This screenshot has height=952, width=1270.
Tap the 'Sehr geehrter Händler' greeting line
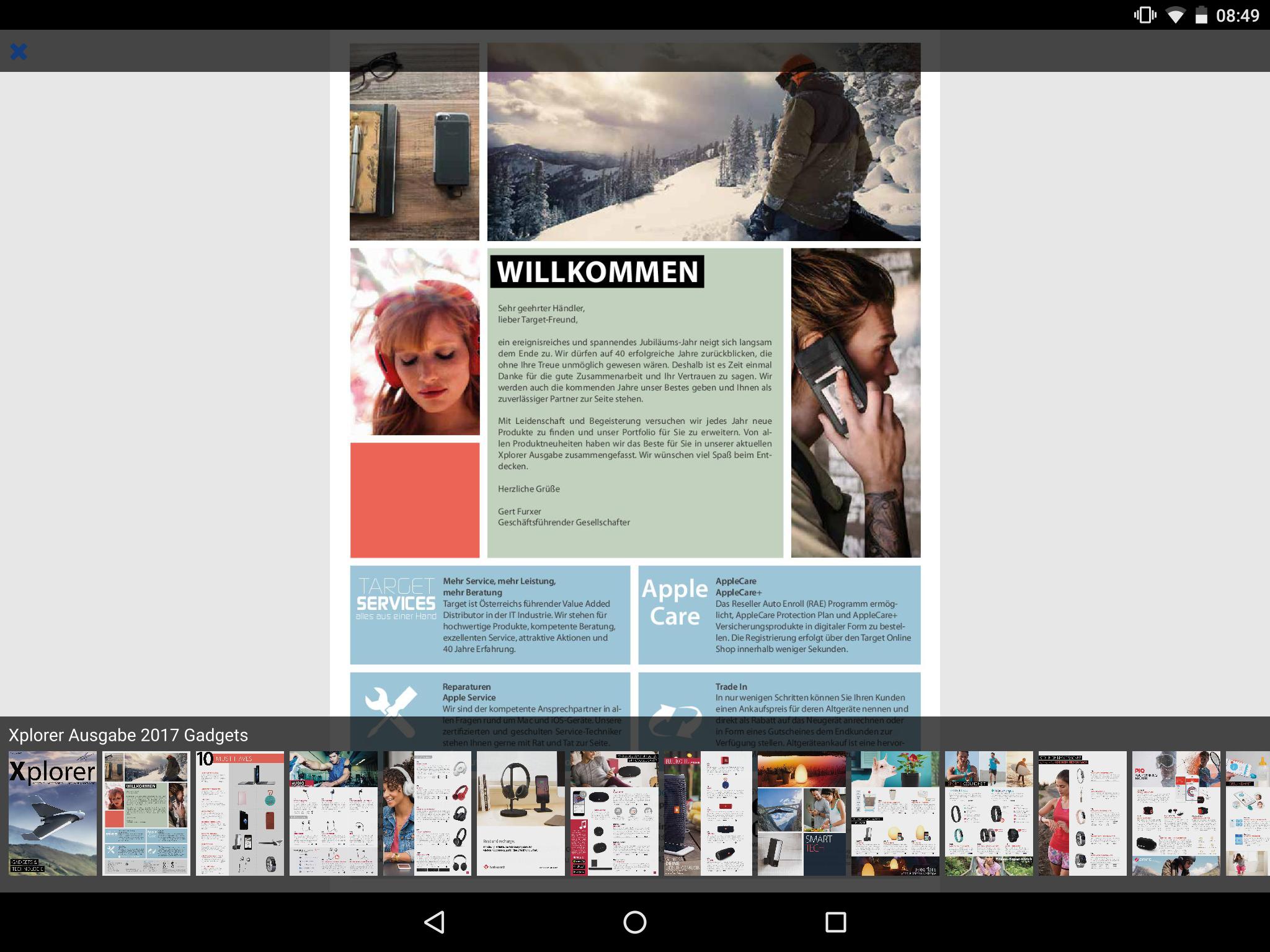[x=541, y=308]
